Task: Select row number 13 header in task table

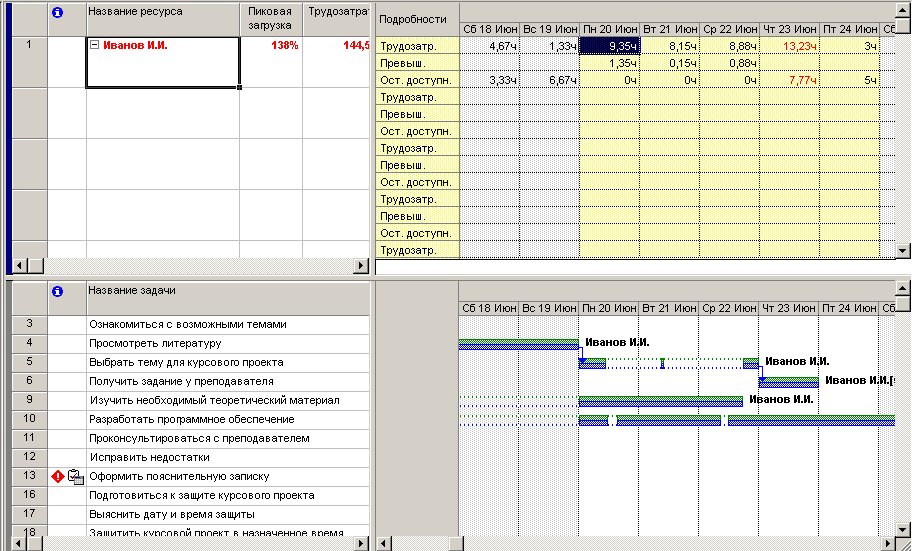Action: pyautogui.click(x=29, y=476)
